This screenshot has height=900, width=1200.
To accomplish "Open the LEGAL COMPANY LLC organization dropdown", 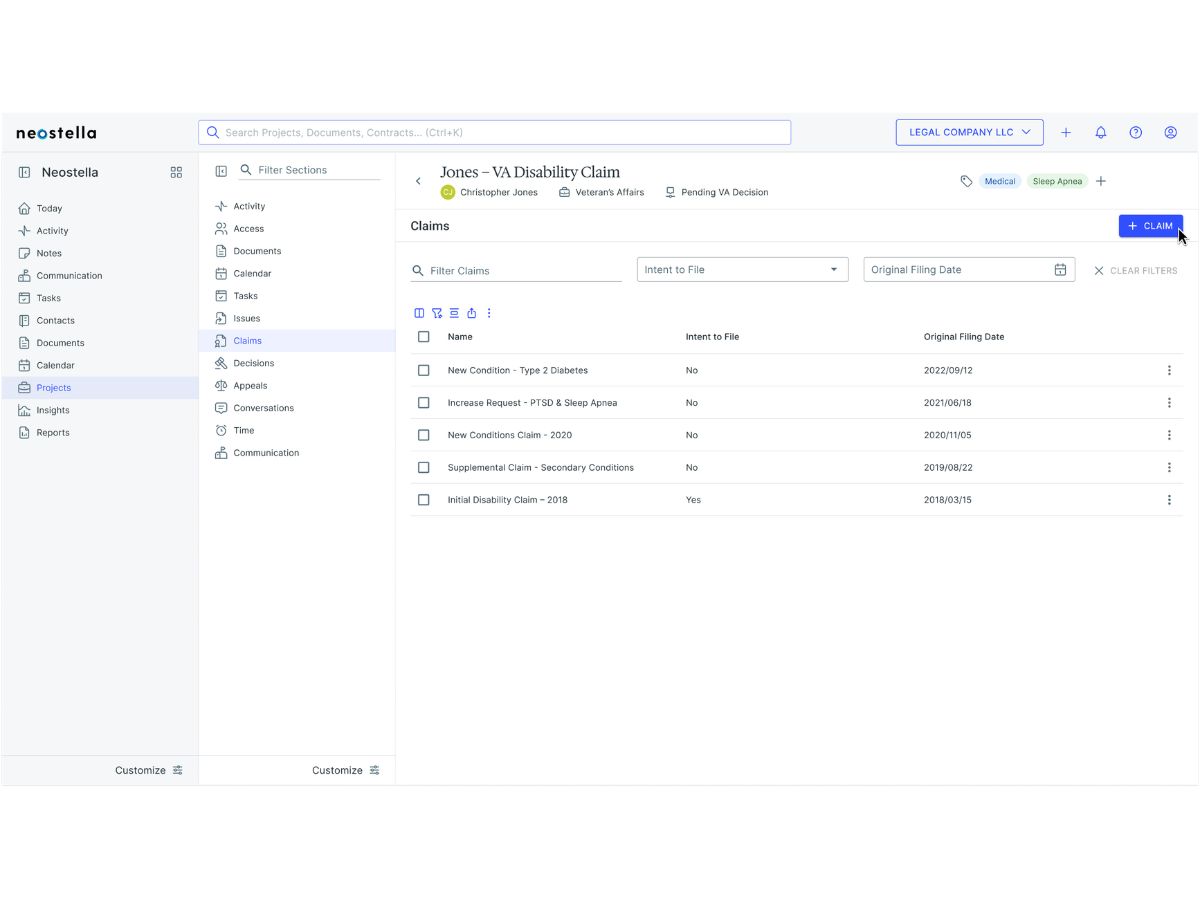I will coord(970,132).
